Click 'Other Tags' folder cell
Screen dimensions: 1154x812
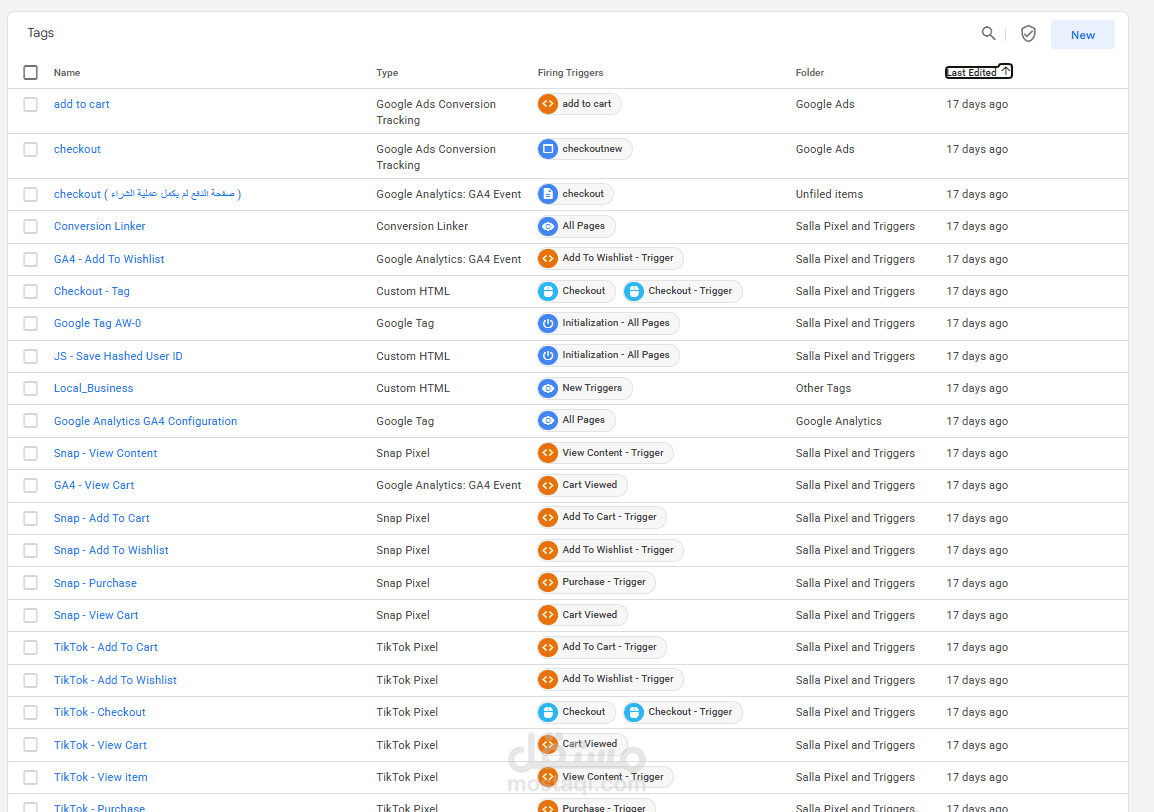(823, 388)
